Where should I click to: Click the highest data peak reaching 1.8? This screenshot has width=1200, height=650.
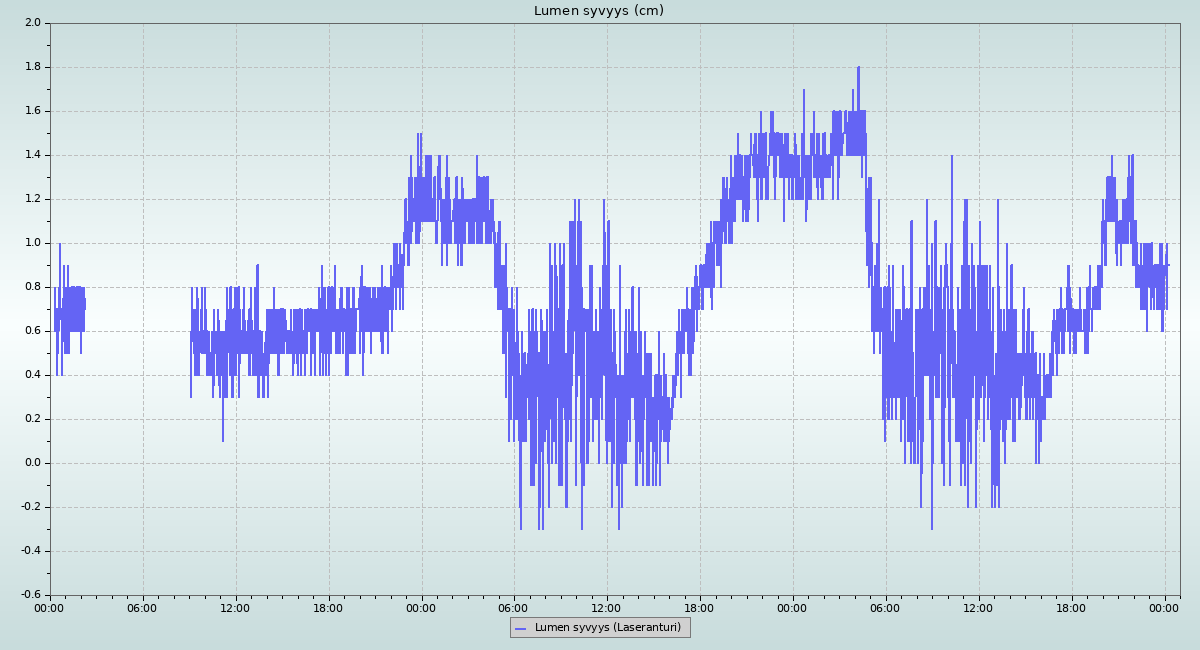pyautogui.click(x=858, y=69)
